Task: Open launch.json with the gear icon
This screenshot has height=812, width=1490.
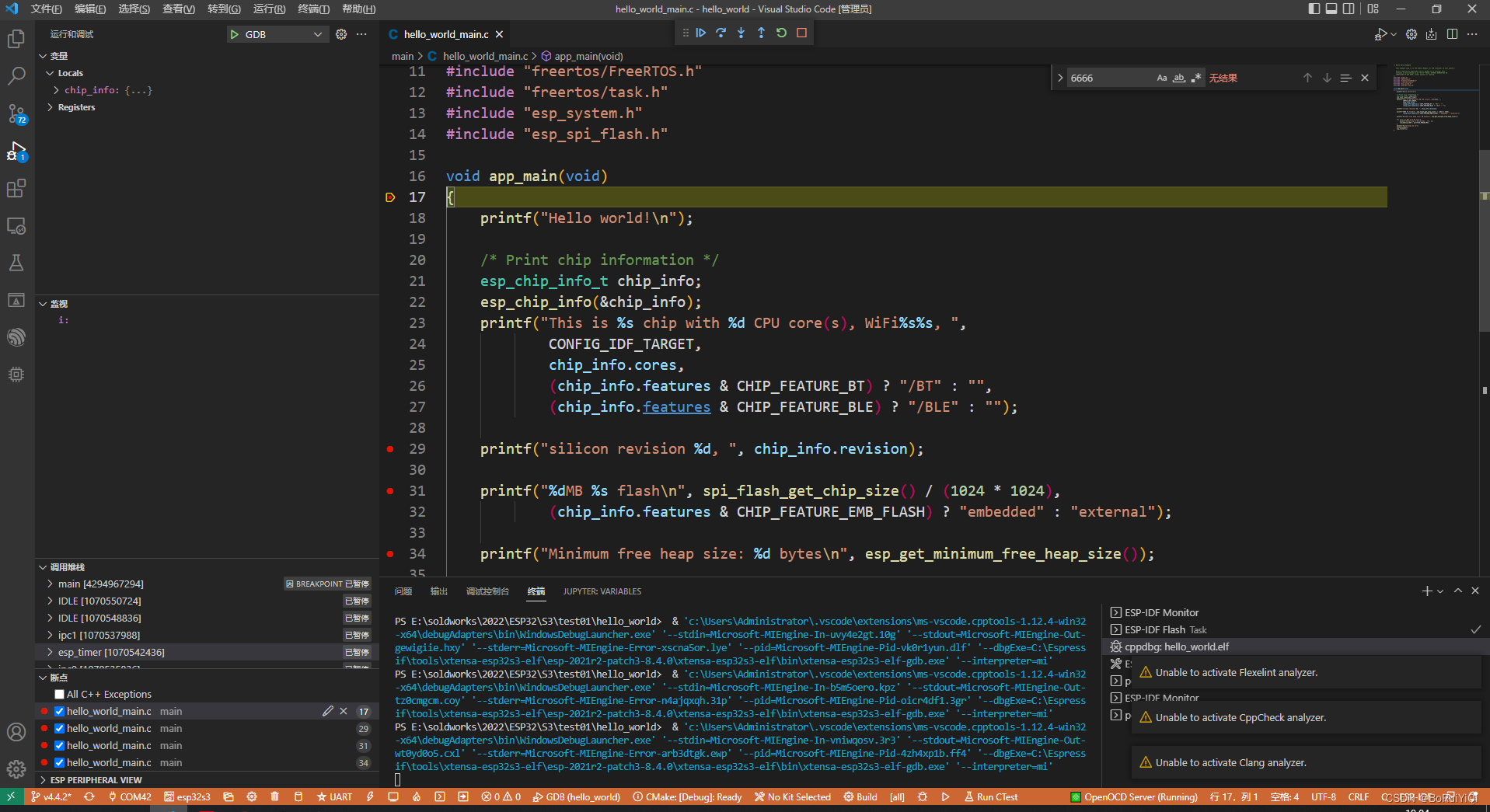Action: click(341, 34)
